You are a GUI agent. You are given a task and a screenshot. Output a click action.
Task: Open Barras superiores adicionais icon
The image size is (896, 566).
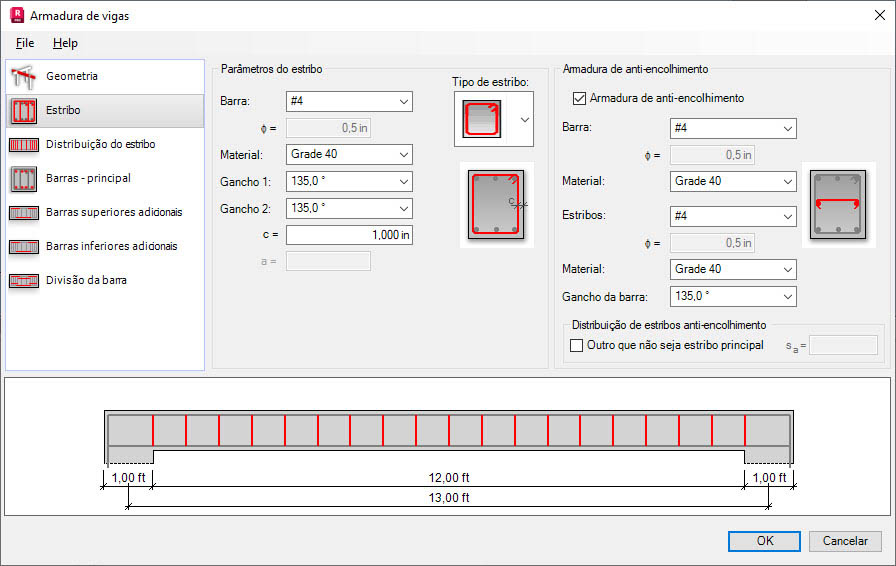click(23, 213)
